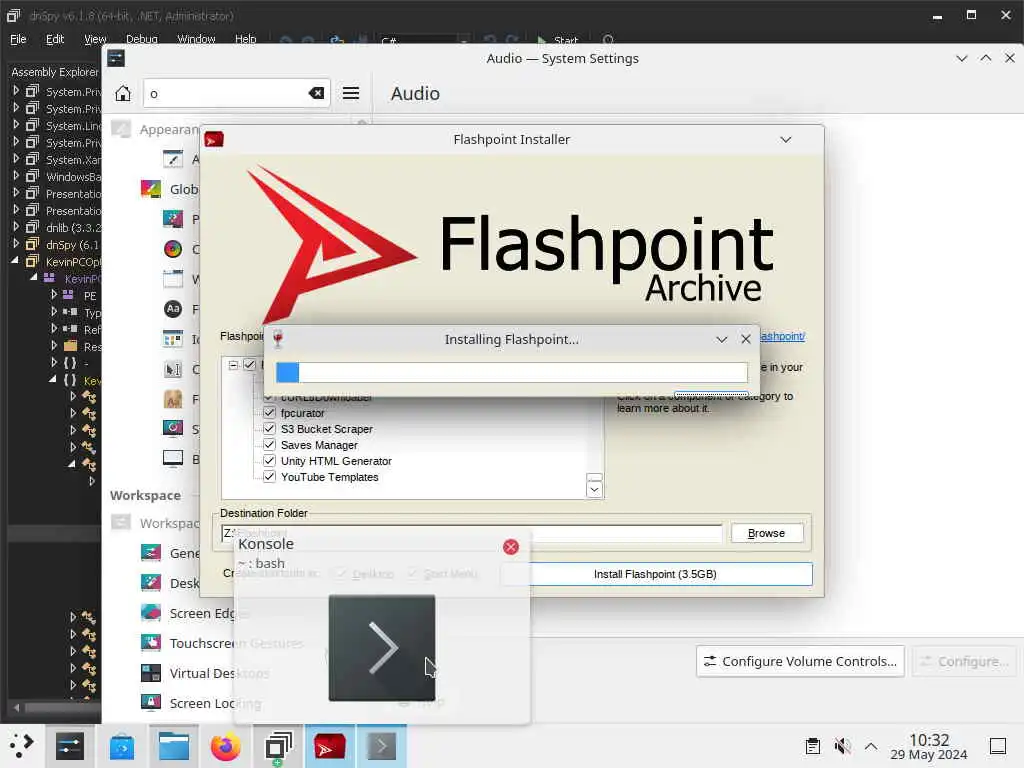Screen dimensions: 1024x768
Task: Open KDE application launcher
Action: tap(22, 745)
